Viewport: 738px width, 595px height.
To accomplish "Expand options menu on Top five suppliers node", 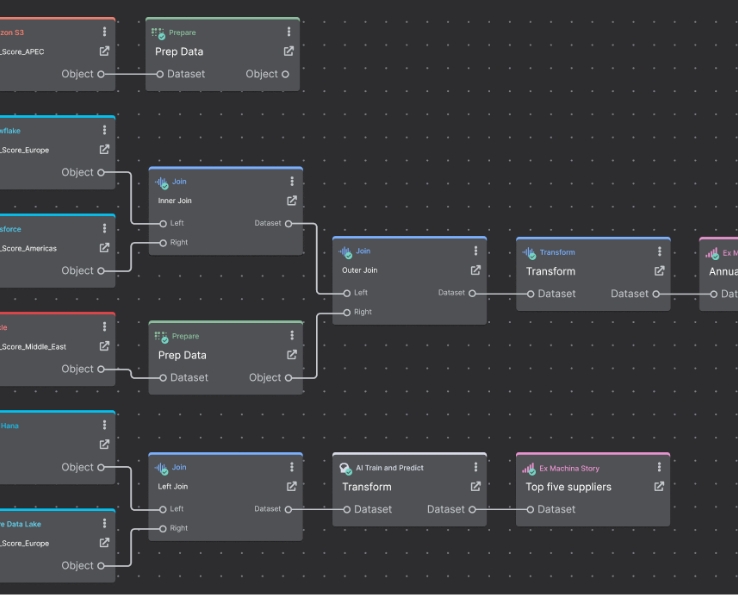I will click(659, 467).
